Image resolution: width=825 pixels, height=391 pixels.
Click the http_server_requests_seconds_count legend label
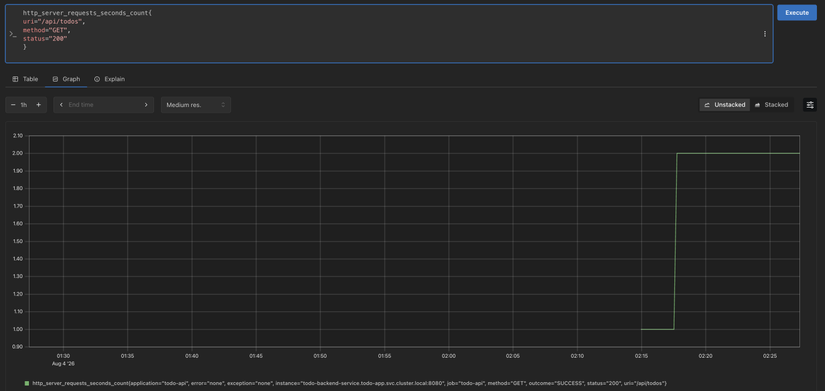point(349,383)
